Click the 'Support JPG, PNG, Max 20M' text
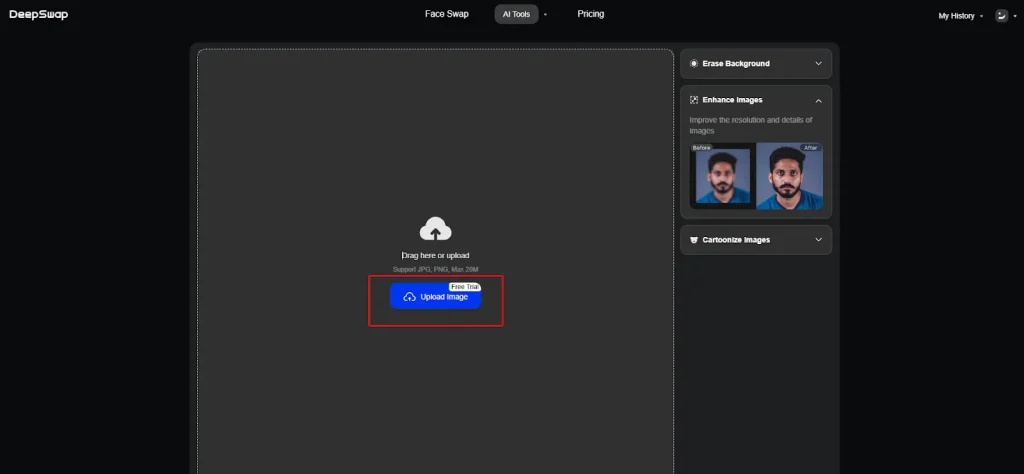This screenshot has width=1024, height=474. (436, 269)
